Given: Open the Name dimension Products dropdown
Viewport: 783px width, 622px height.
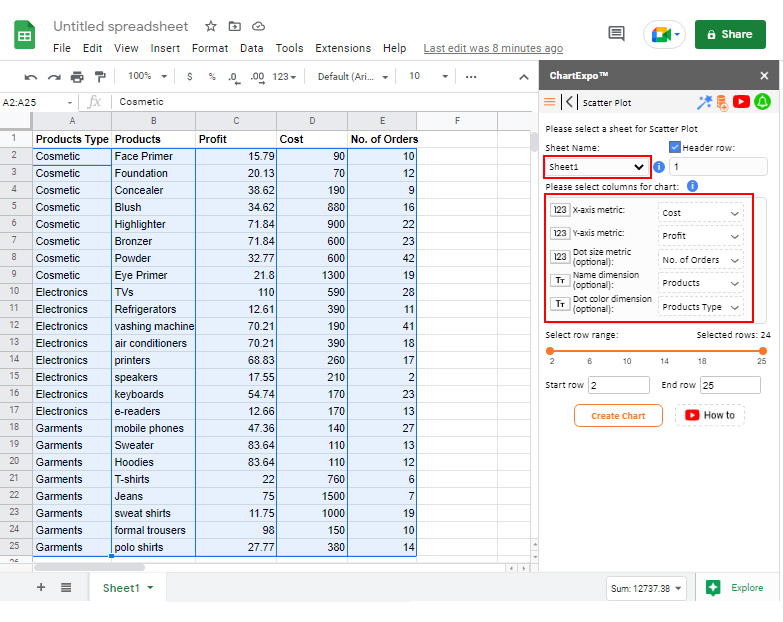Looking at the screenshot, I should [x=700, y=283].
